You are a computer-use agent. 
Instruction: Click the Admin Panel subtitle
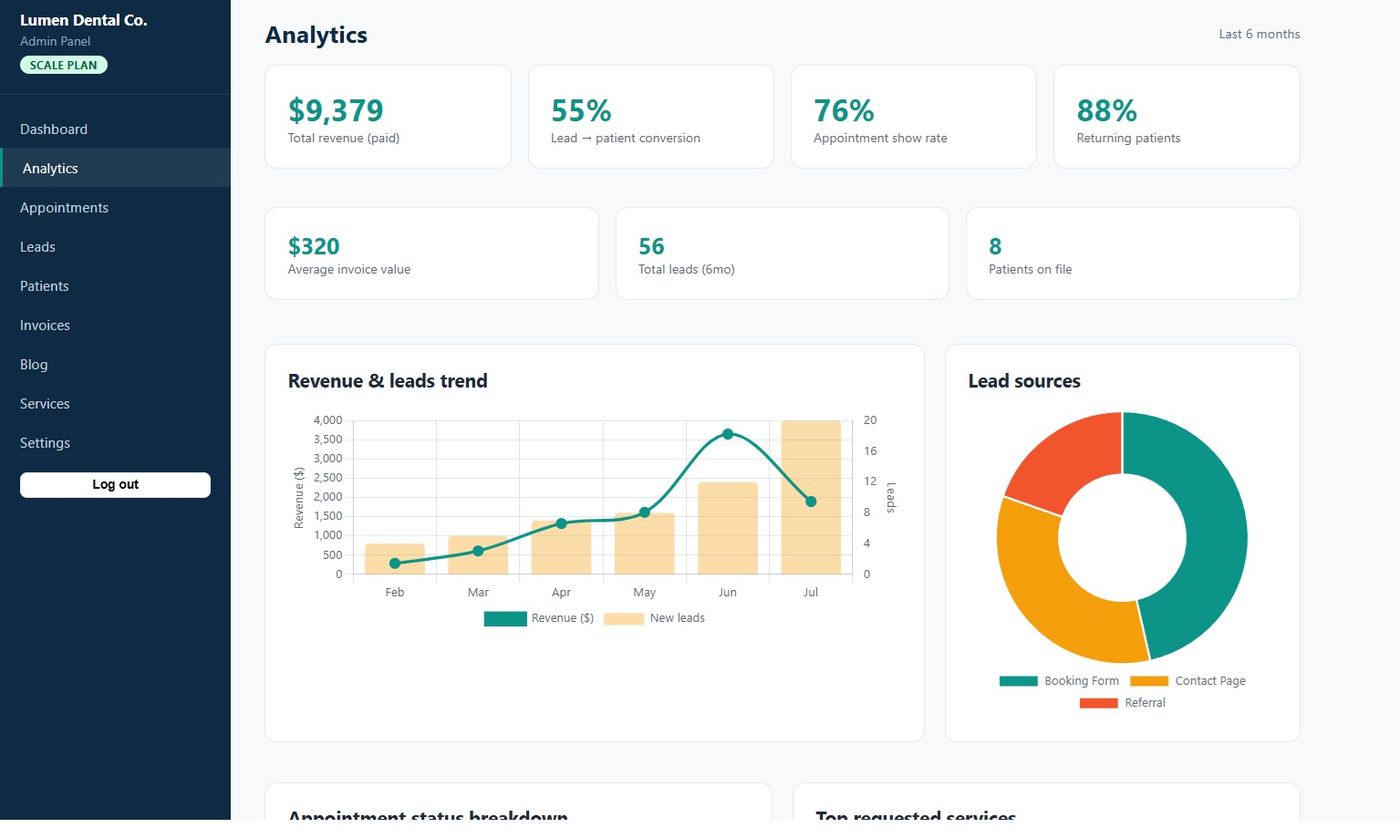coord(55,41)
